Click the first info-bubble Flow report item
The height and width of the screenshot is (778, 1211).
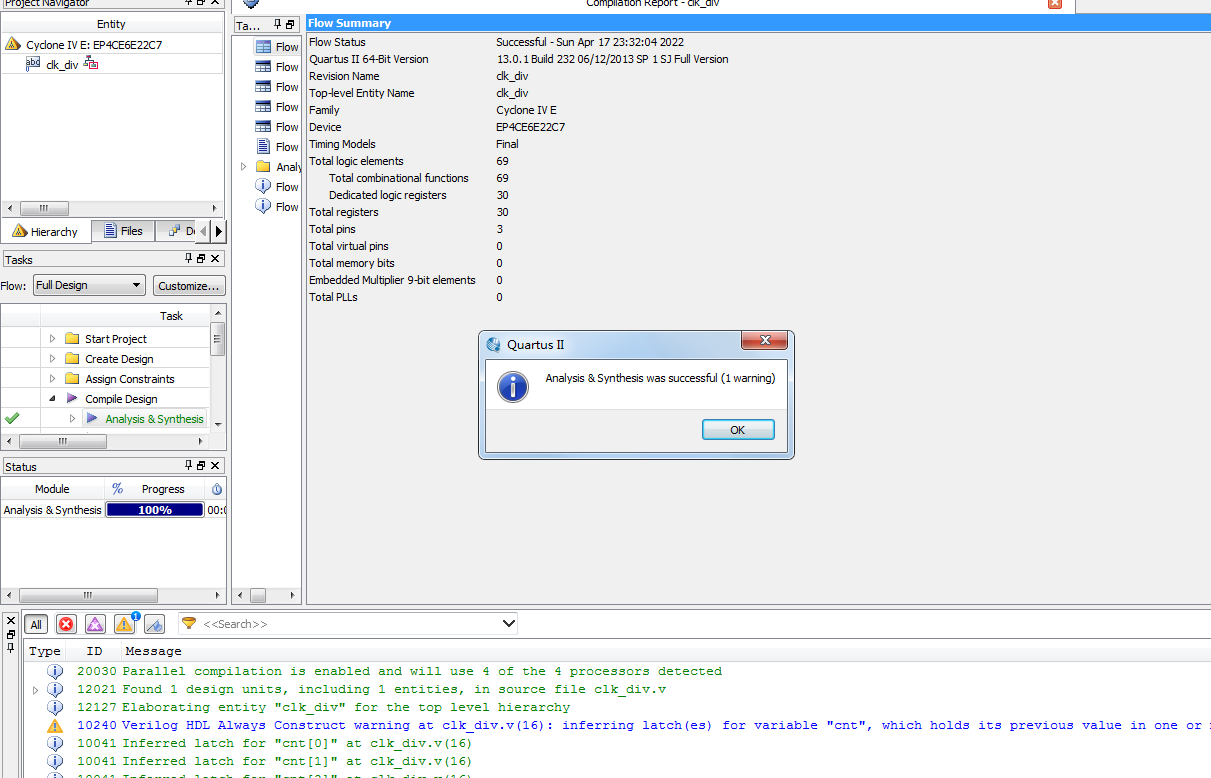coord(263,187)
